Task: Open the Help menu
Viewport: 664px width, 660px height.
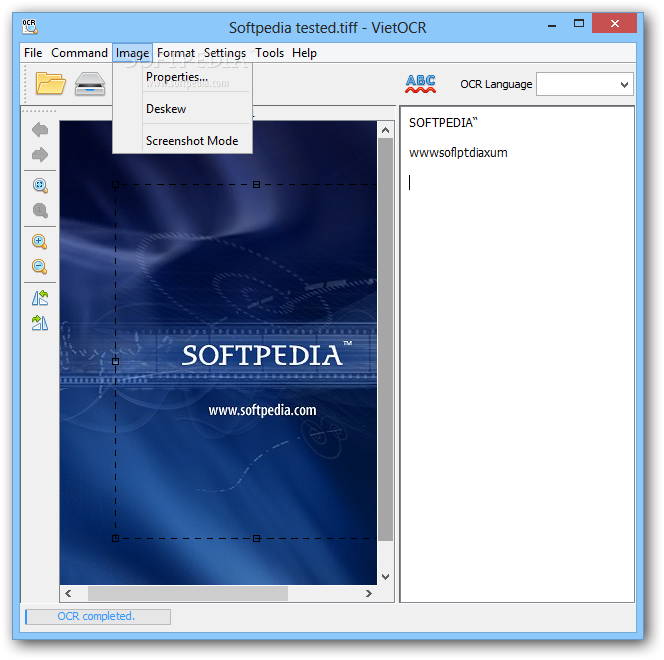Action: pyautogui.click(x=304, y=53)
